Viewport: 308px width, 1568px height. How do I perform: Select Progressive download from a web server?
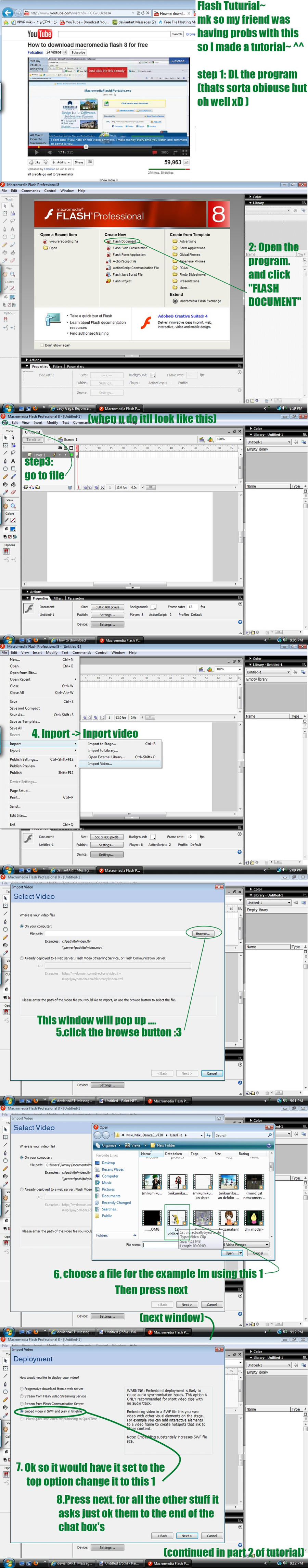click(x=22, y=1389)
